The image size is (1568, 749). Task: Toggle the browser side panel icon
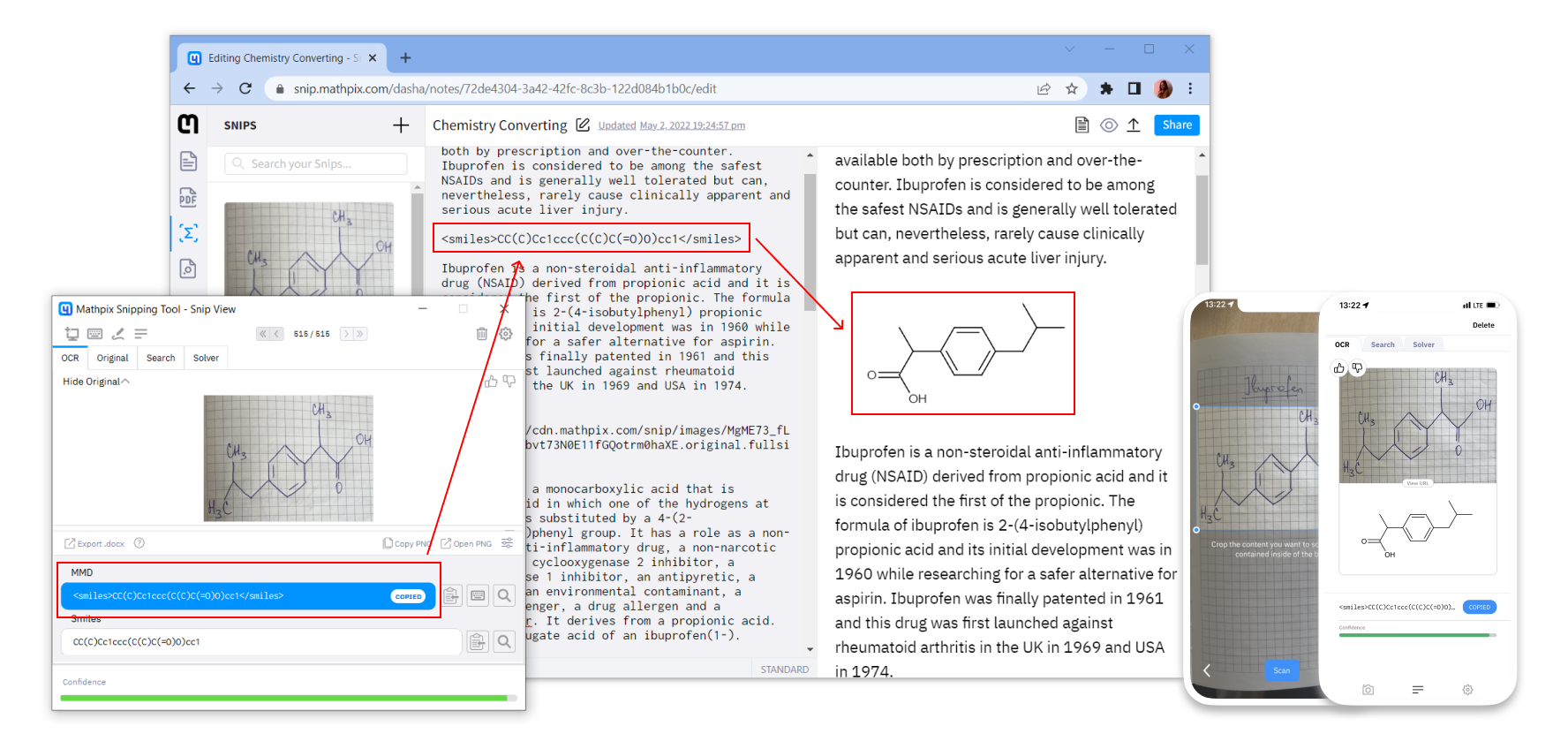1135,88
